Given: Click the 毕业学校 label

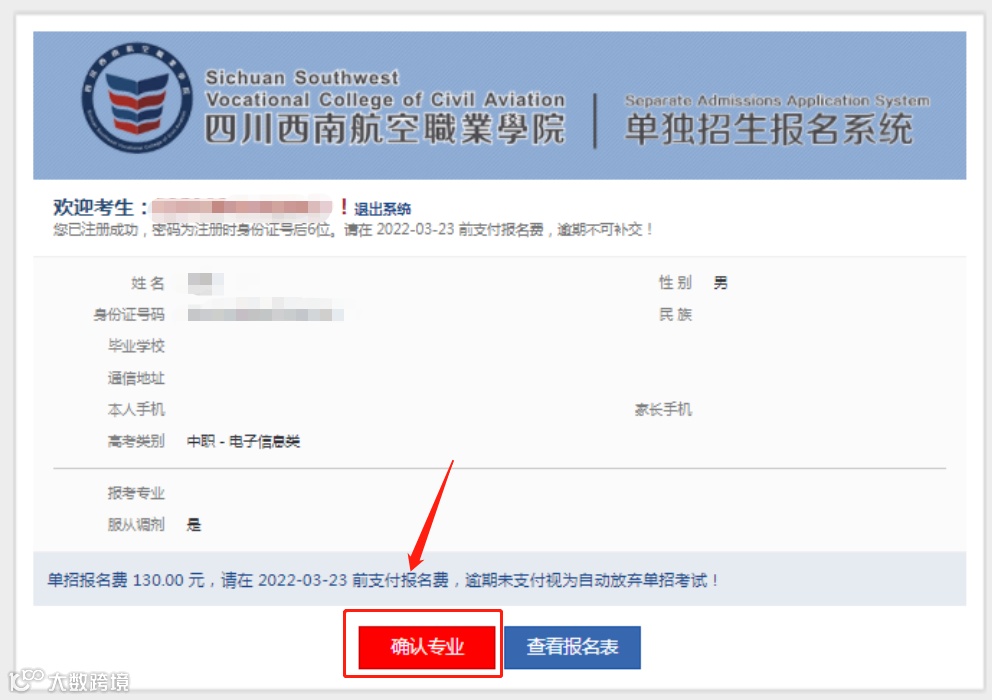Looking at the screenshot, I should click(136, 346).
